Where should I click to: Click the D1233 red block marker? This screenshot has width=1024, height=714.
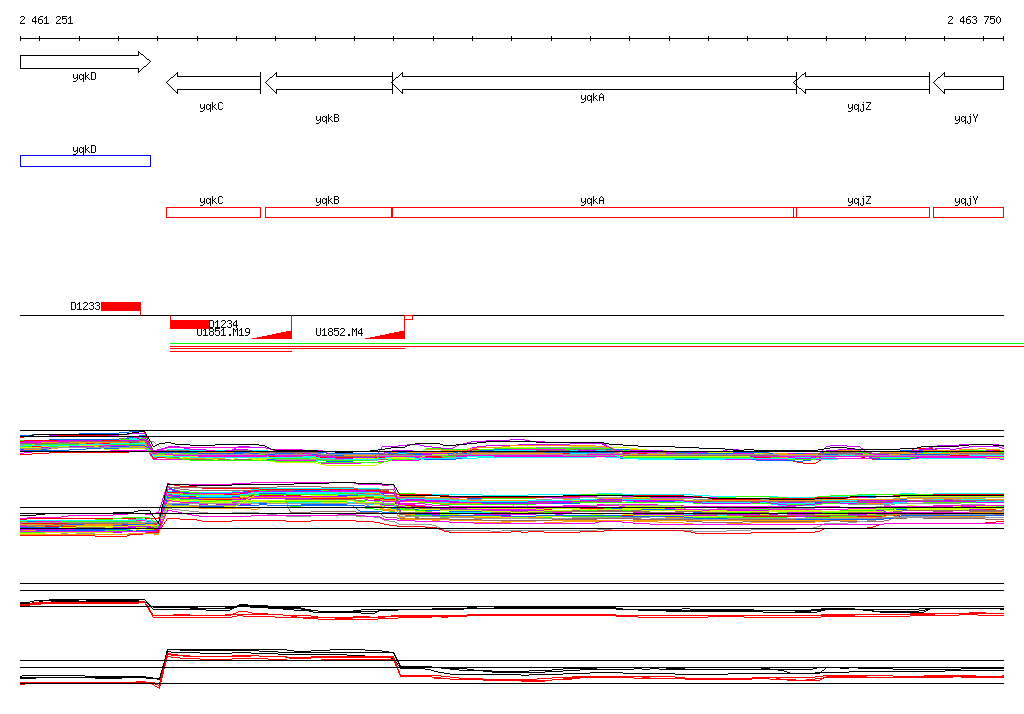[121, 306]
